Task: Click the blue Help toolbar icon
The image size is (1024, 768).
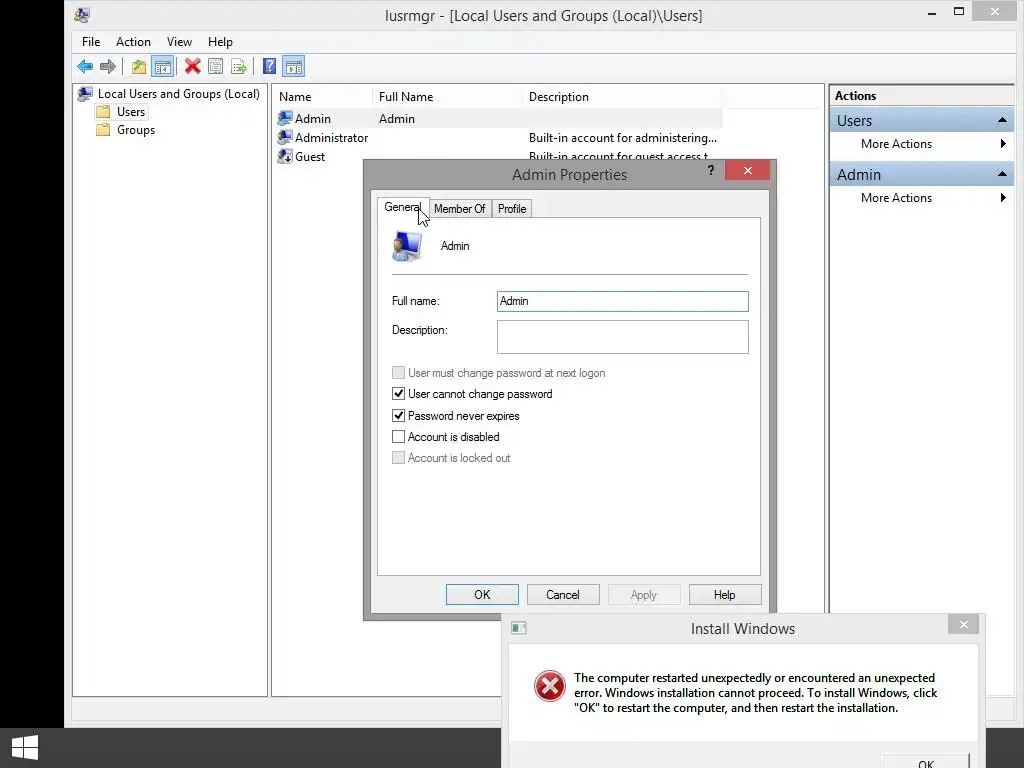Action: point(269,66)
